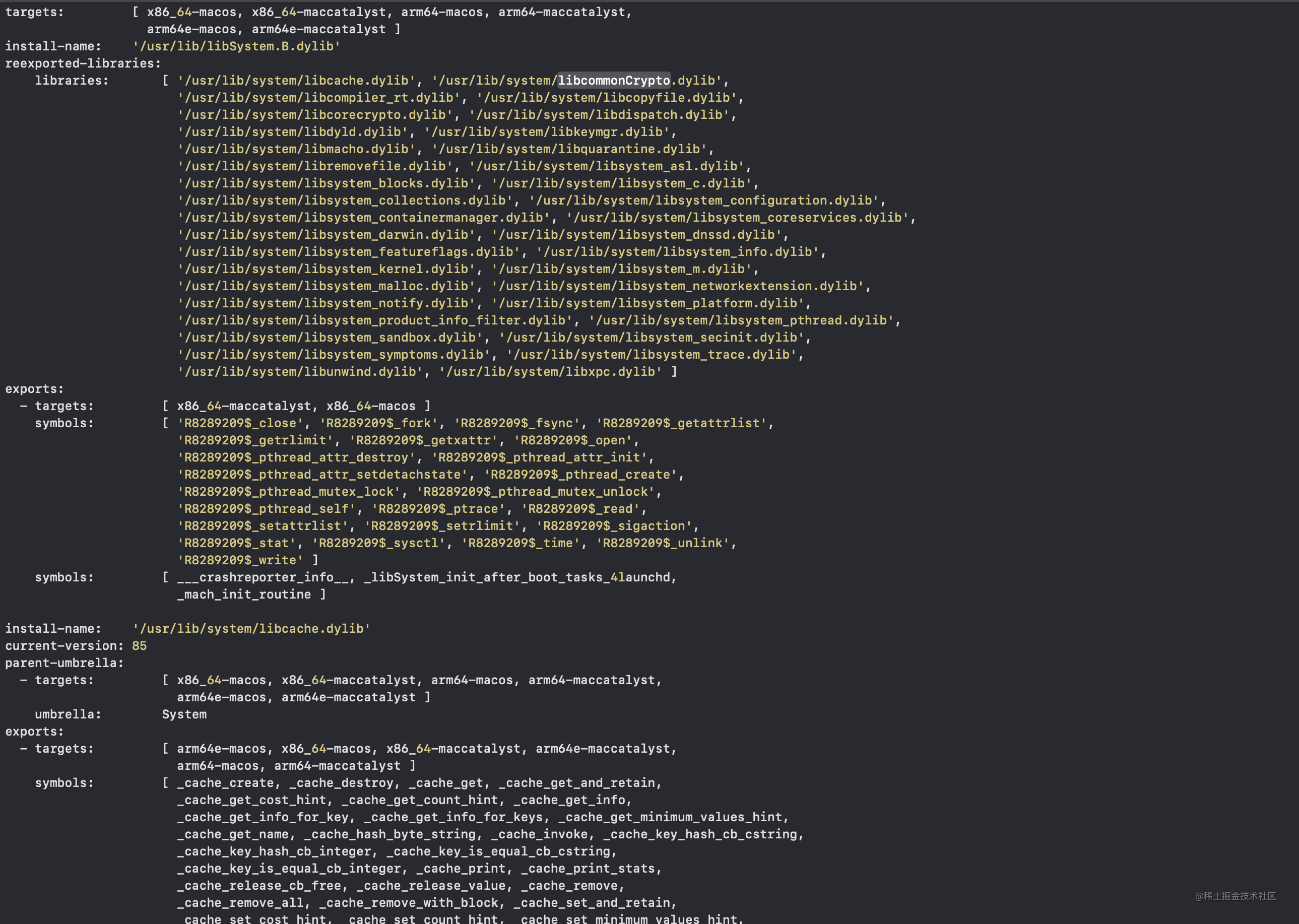Click the umbrella value System

(184, 714)
